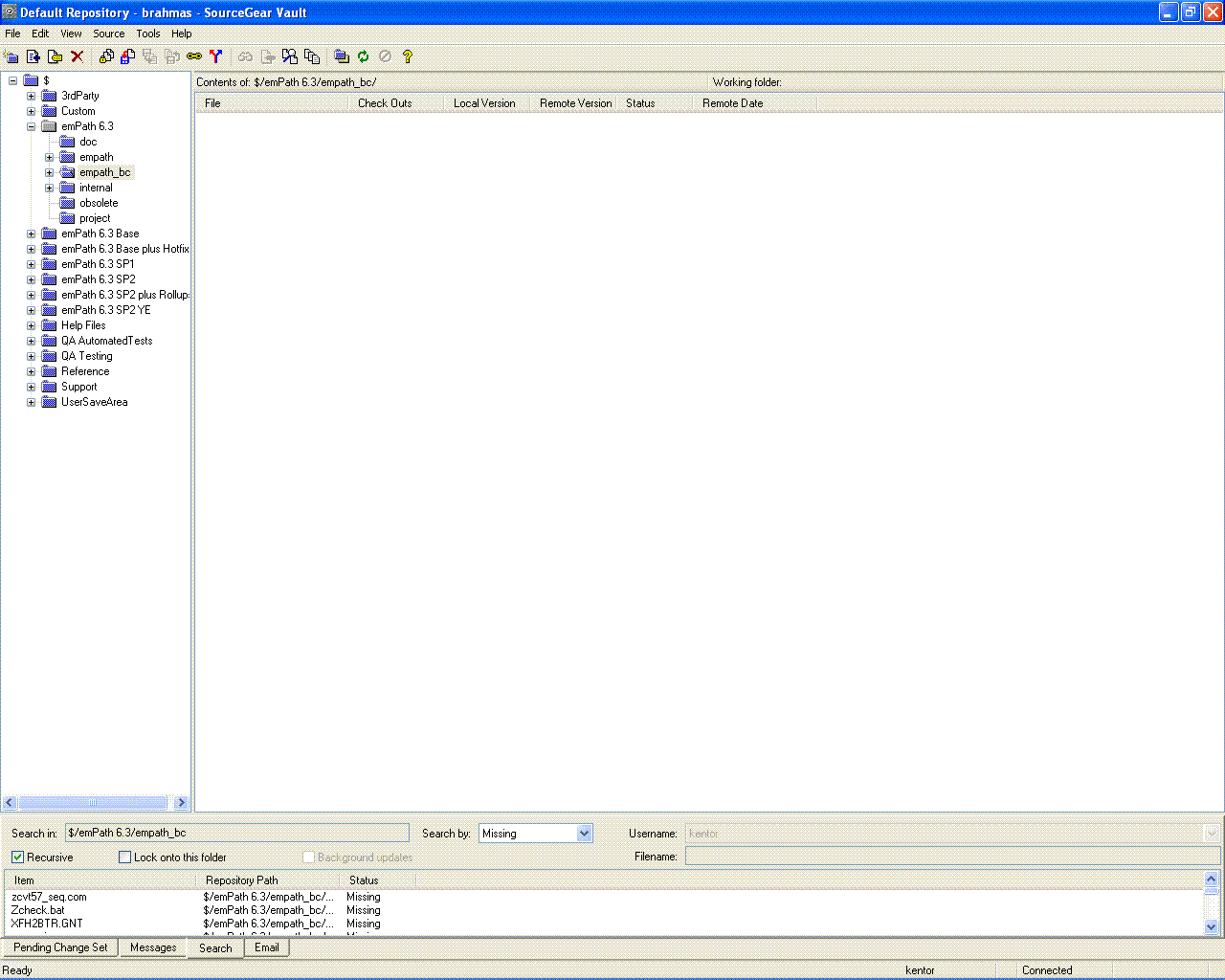Expand the internal subfolder node

(x=49, y=188)
